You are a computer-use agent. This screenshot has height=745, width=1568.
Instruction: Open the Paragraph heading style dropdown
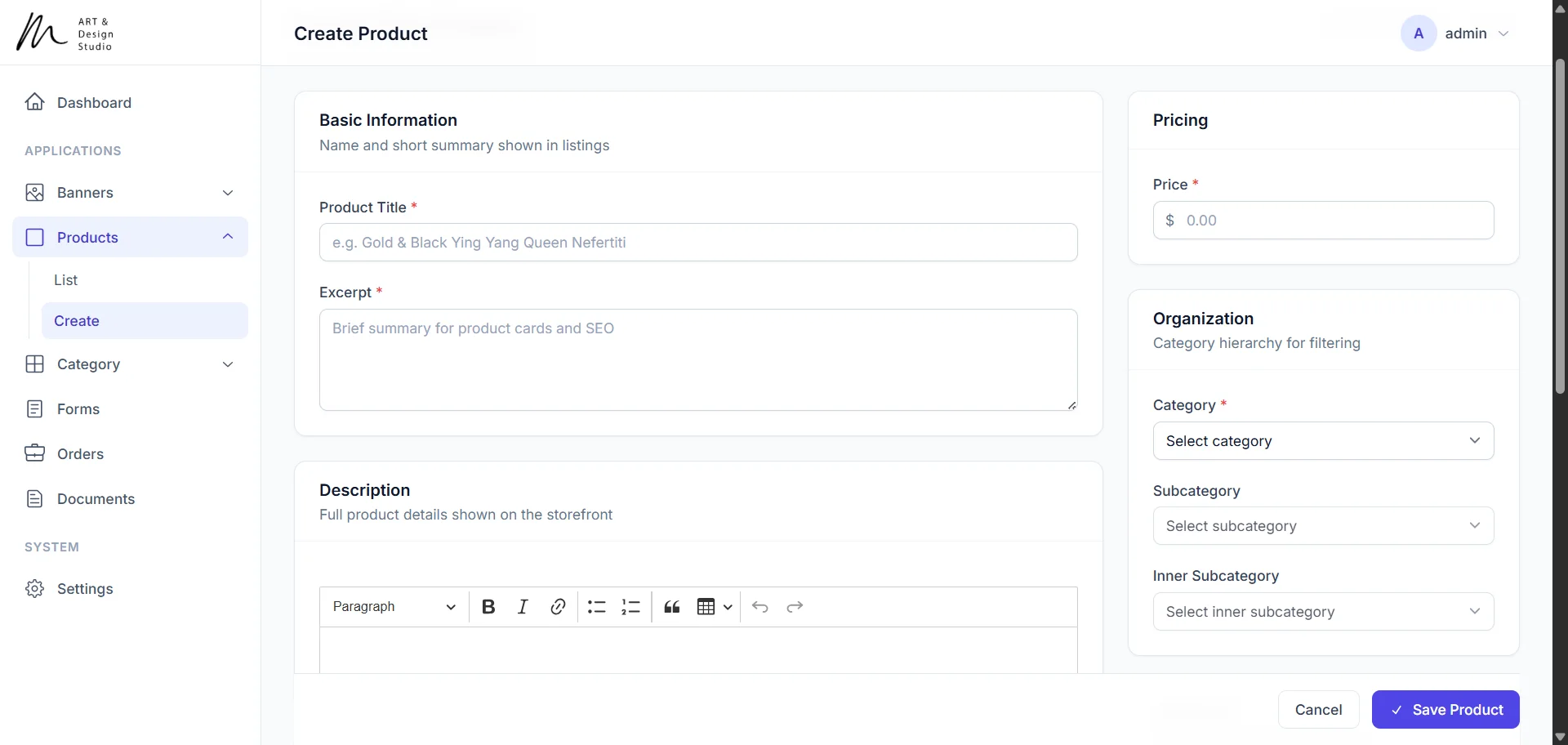coord(394,607)
